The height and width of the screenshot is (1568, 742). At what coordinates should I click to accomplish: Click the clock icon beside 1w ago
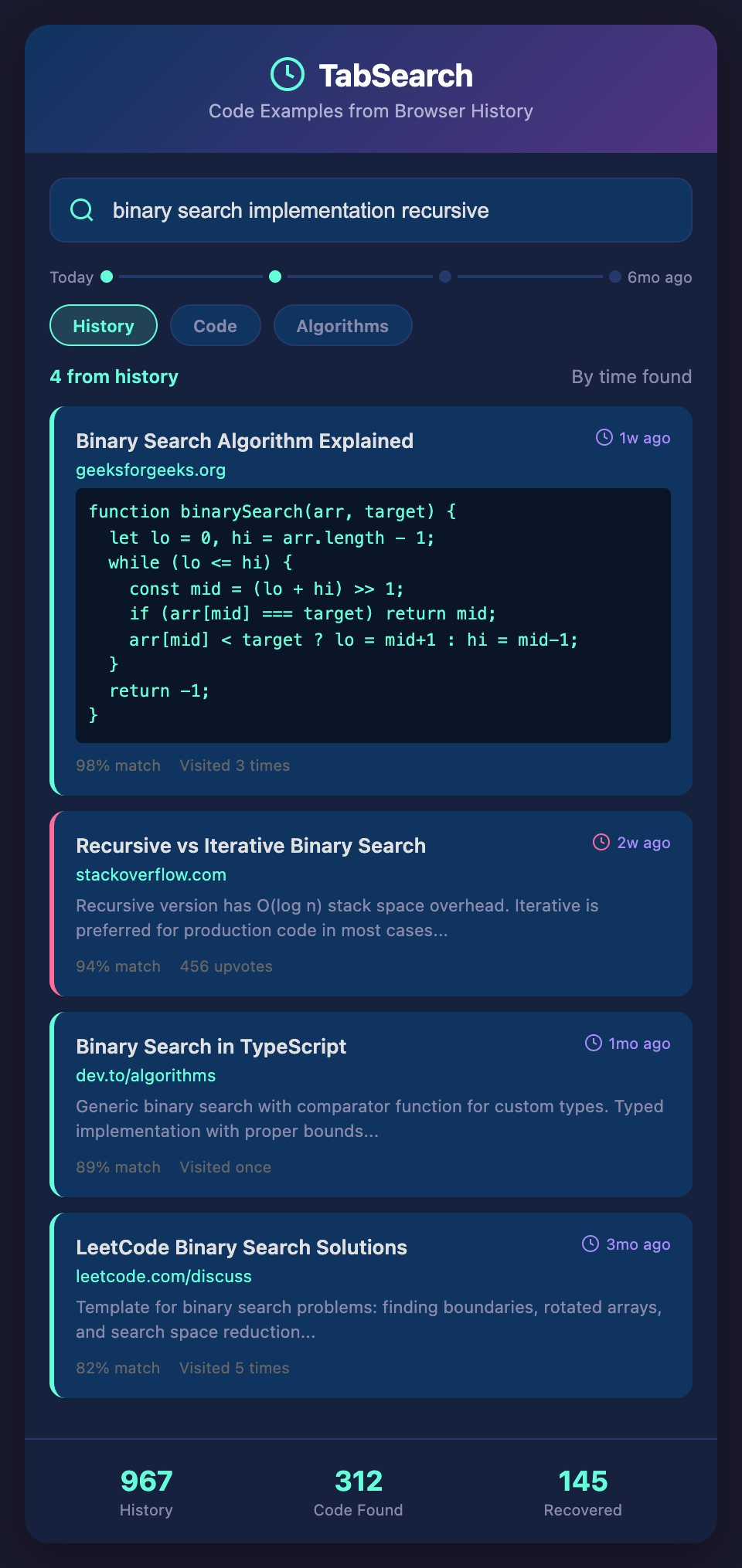coord(604,438)
